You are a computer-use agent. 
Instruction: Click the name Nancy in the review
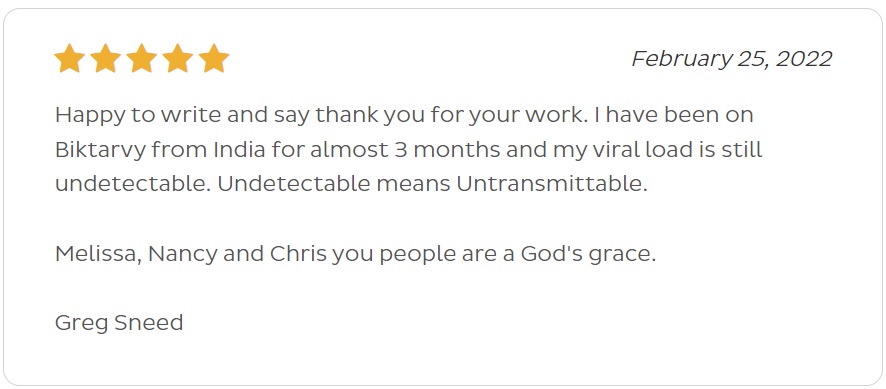(183, 255)
